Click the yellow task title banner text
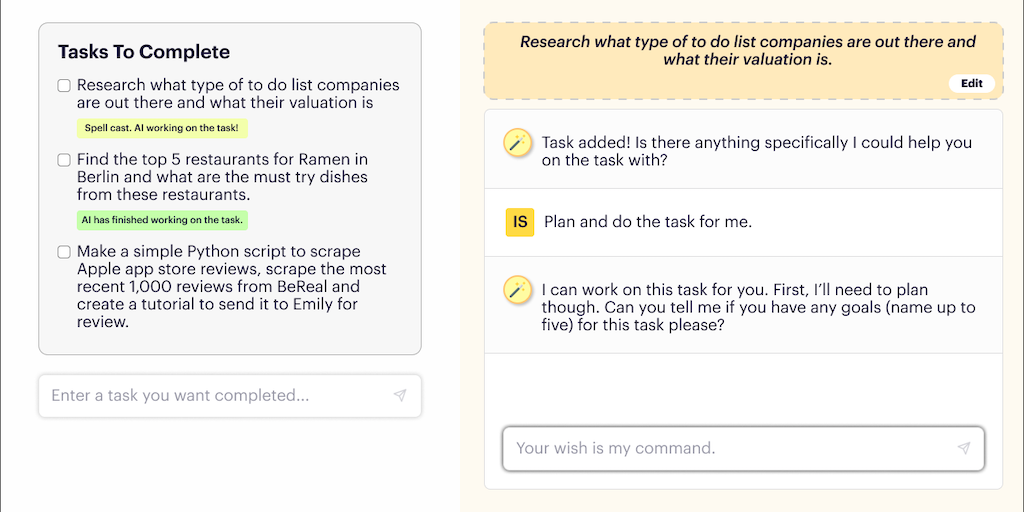 pyautogui.click(x=747, y=51)
